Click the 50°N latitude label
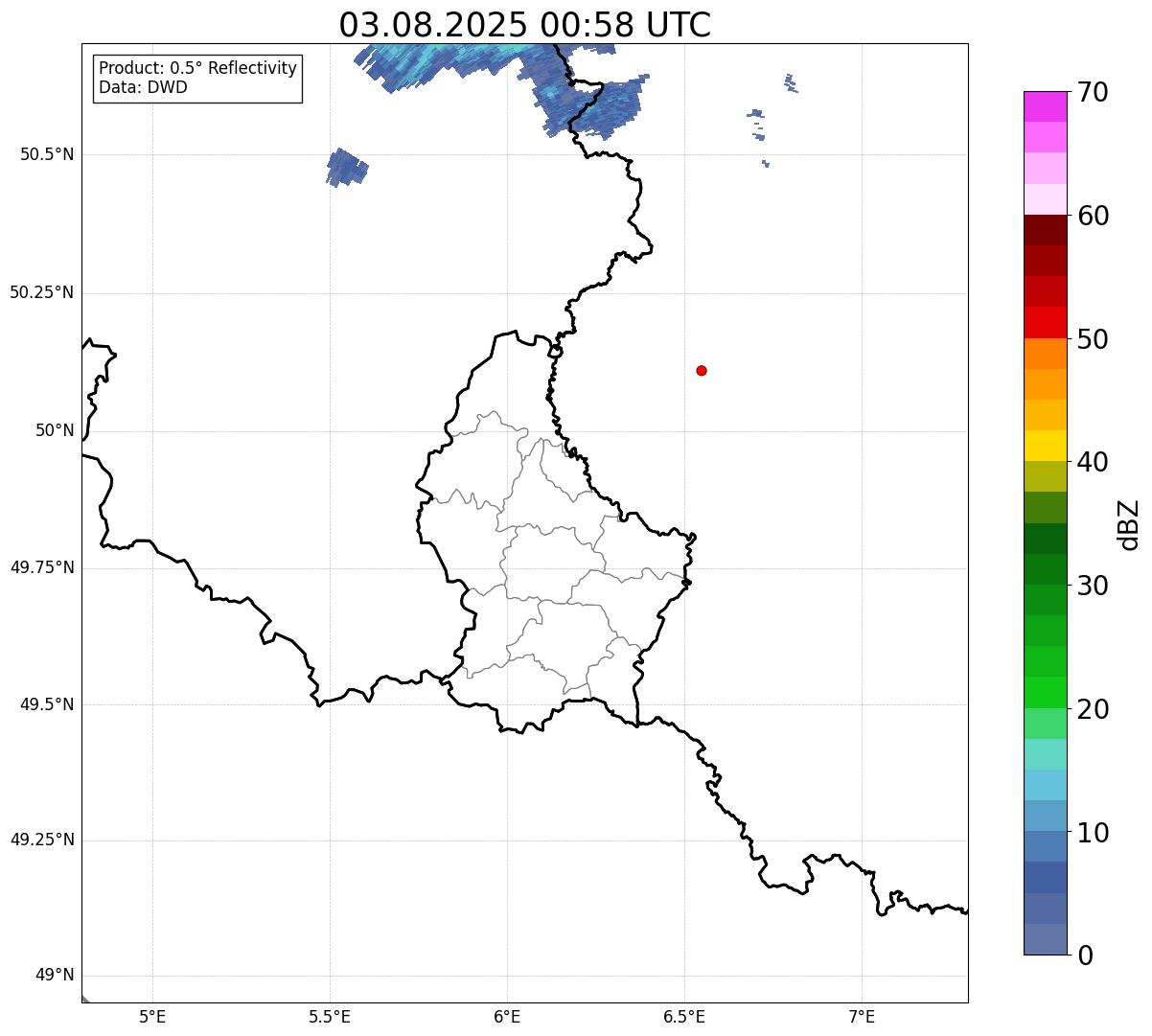This screenshot has height=1036, width=1152. coord(55,430)
